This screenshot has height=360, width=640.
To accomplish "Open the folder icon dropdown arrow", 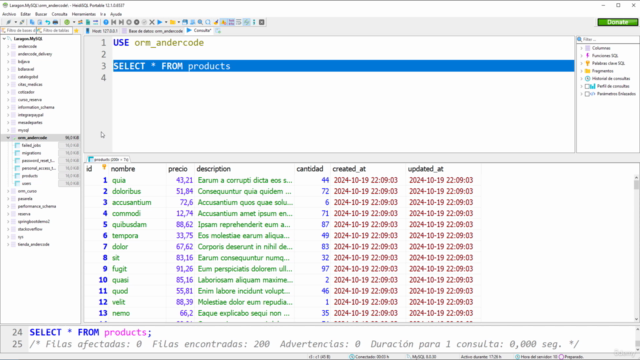I will click(x=178, y=22).
